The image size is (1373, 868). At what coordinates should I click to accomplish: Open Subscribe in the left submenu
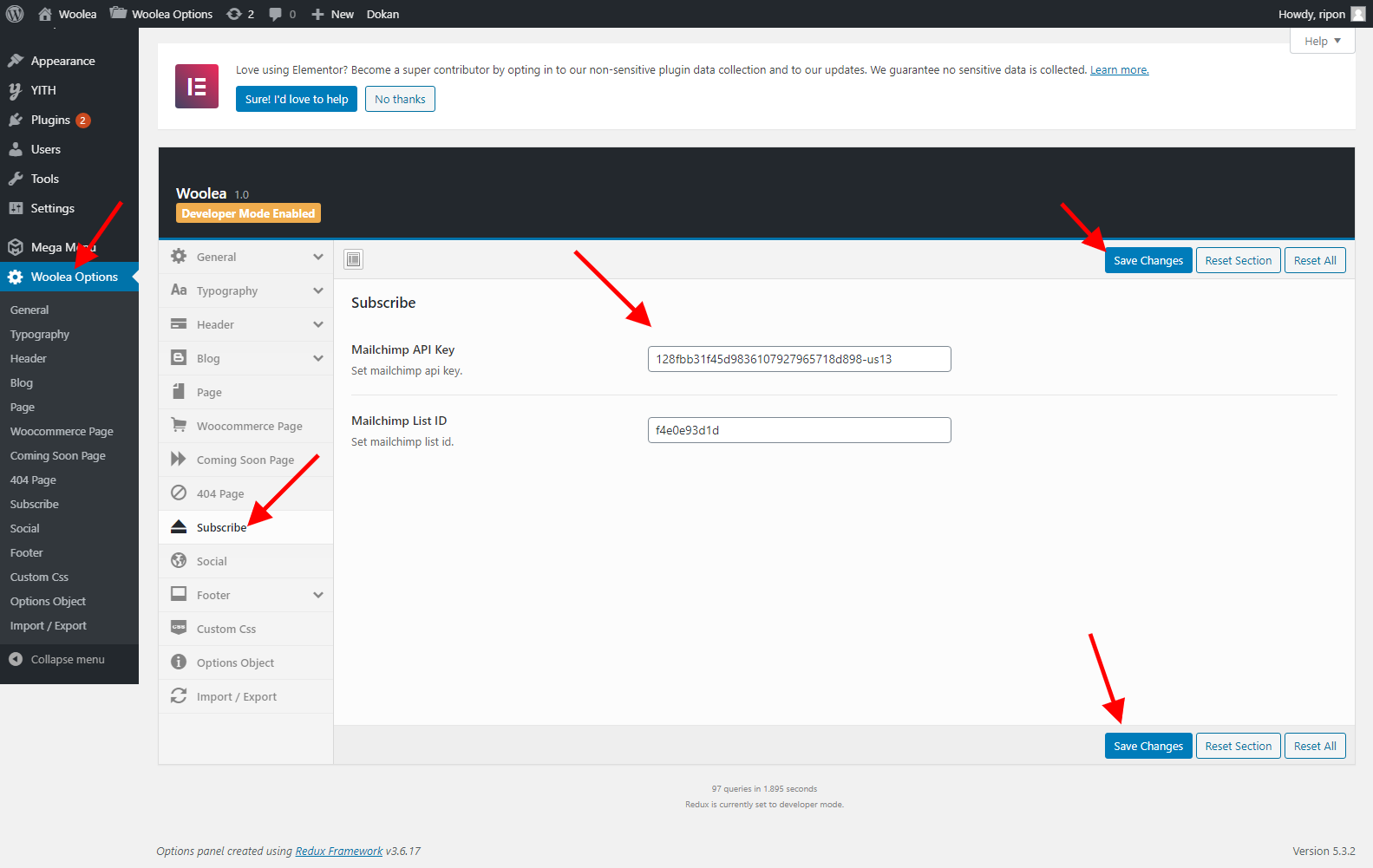(x=35, y=504)
